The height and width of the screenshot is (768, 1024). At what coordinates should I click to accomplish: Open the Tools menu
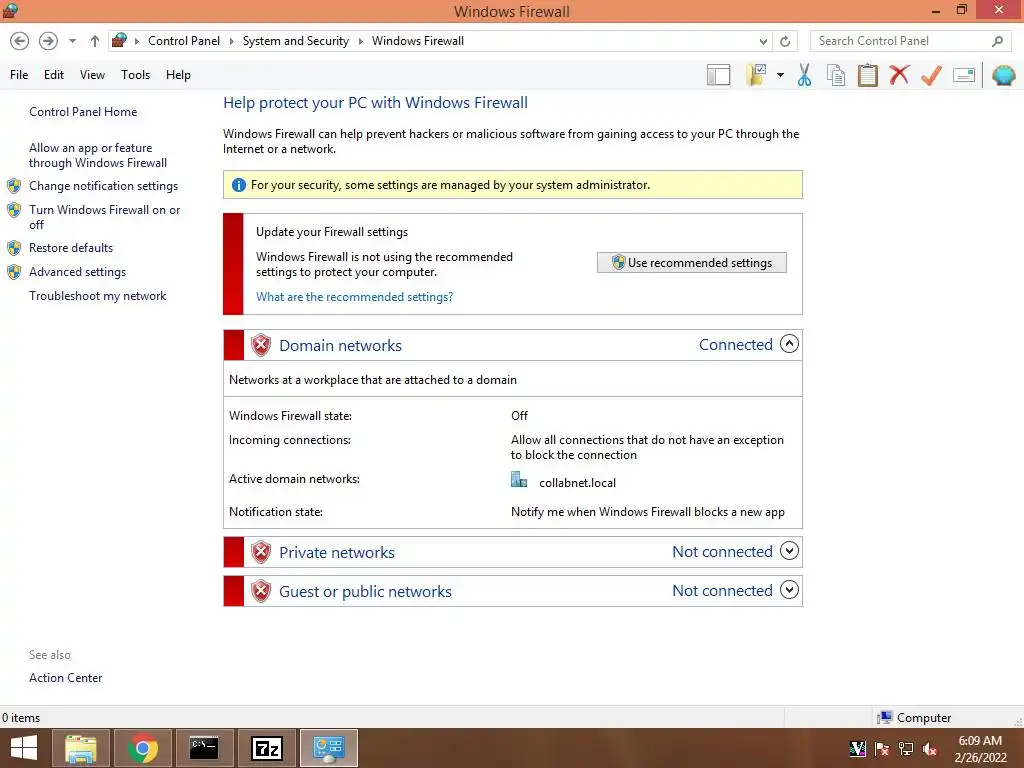click(x=135, y=74)
